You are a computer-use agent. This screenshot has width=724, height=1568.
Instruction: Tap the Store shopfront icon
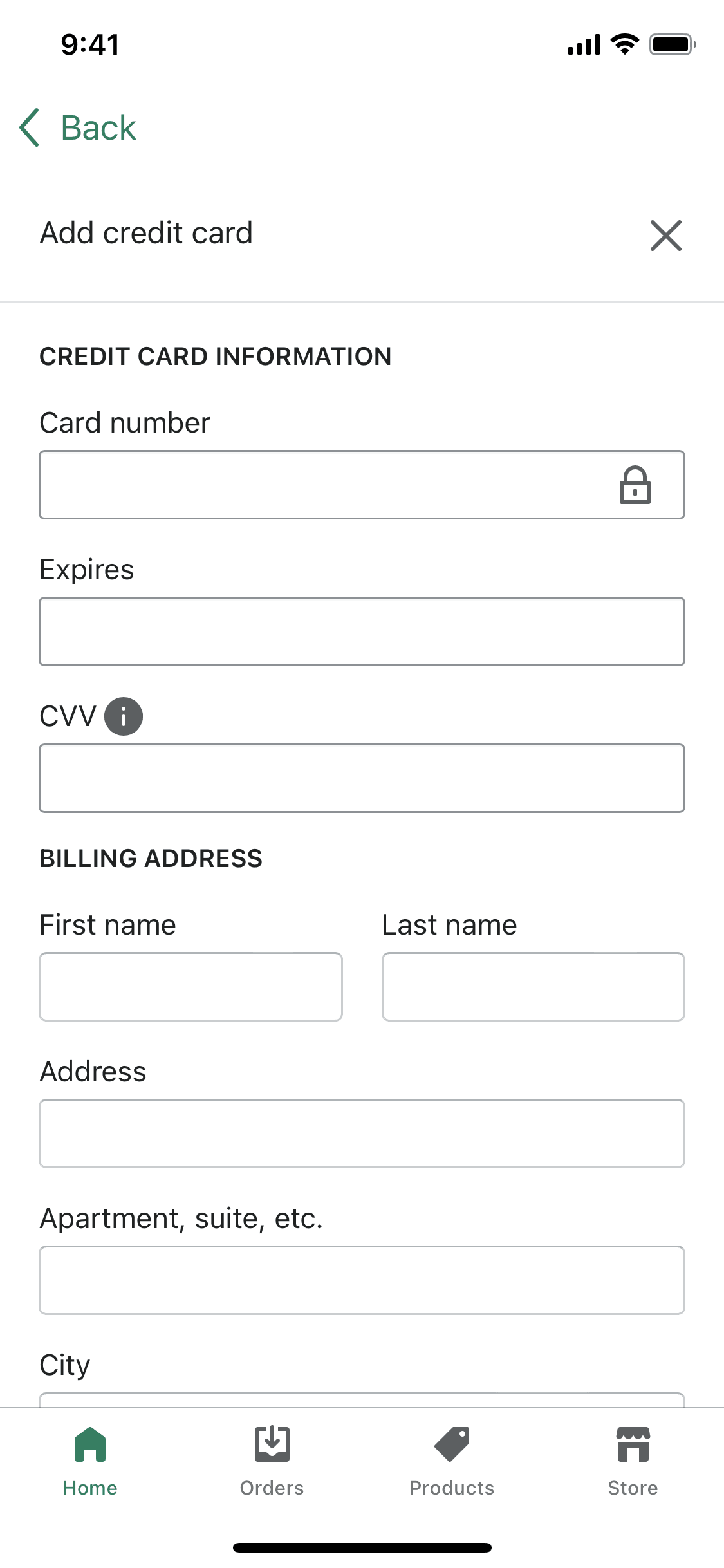(633, 1445)
